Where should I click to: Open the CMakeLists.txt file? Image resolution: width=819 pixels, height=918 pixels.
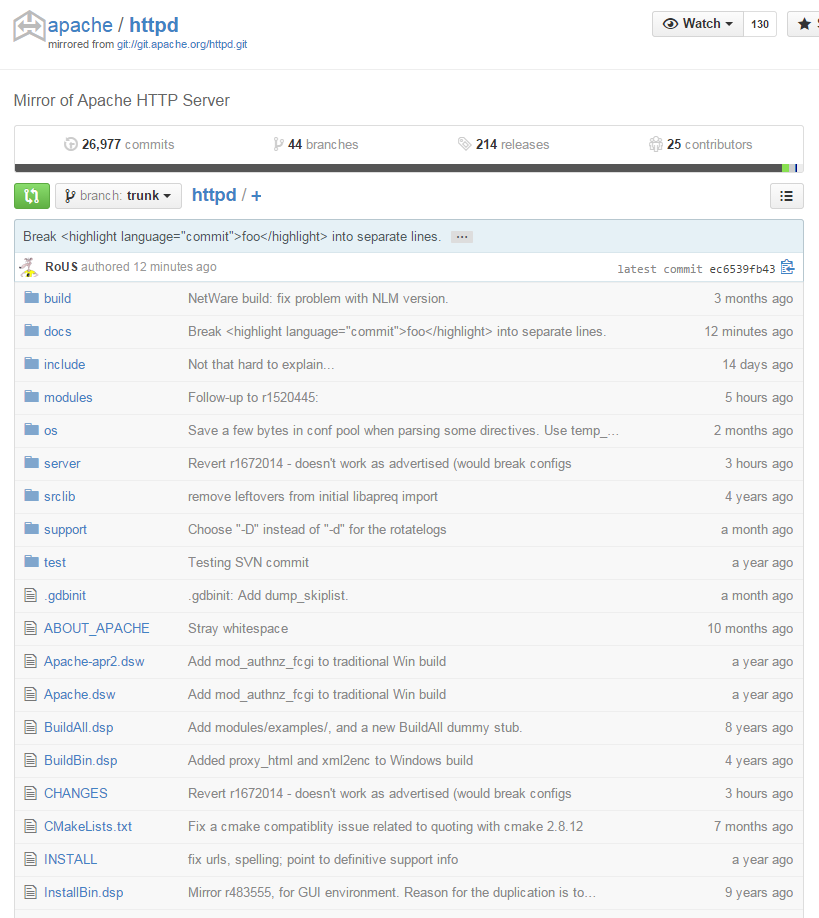(88, 827)
